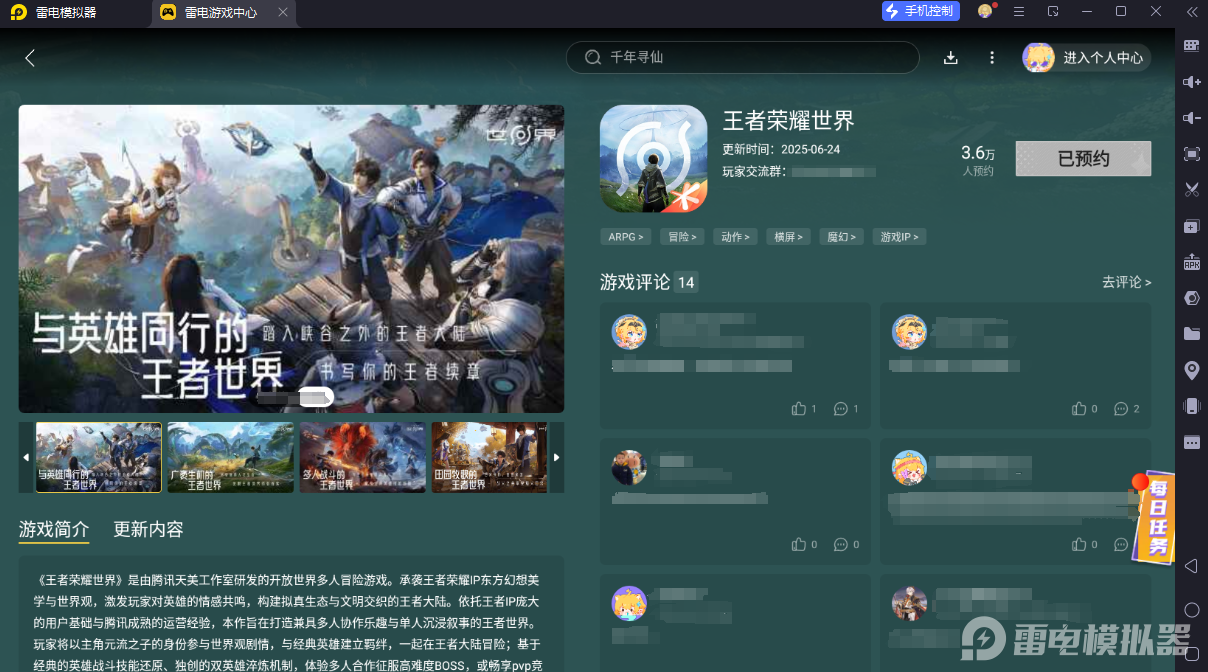Open the downloads manager icon
This screenshot has width=1208, height=672.
tap(951, 58)
